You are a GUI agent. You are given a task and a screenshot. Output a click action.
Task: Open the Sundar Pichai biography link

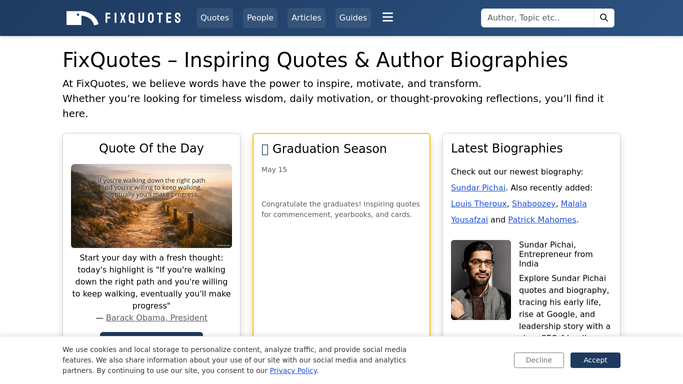pyautogui.click(x=478, y=188)
